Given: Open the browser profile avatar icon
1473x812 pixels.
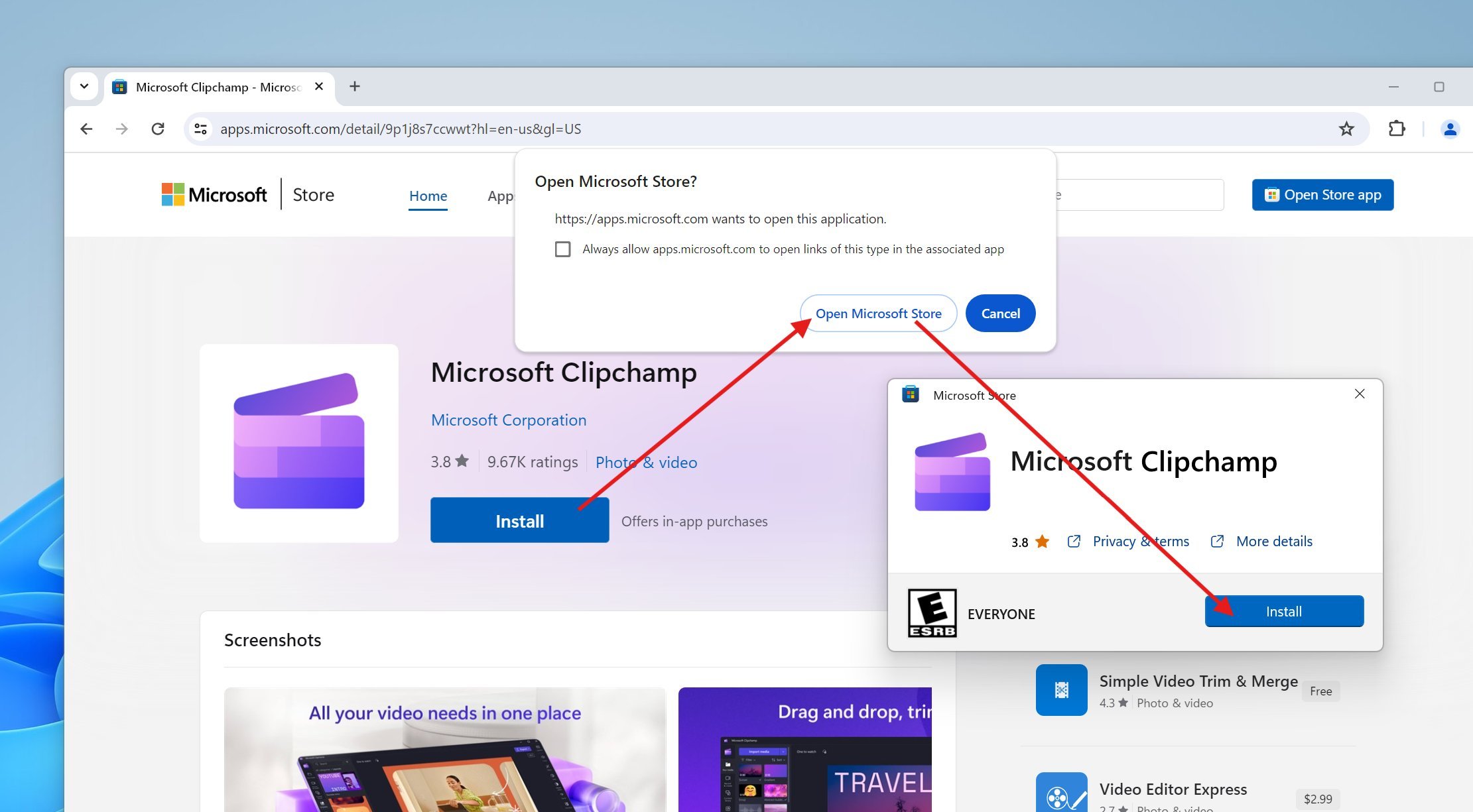Looking at the screenshot, I should (x=1450, y=129).
